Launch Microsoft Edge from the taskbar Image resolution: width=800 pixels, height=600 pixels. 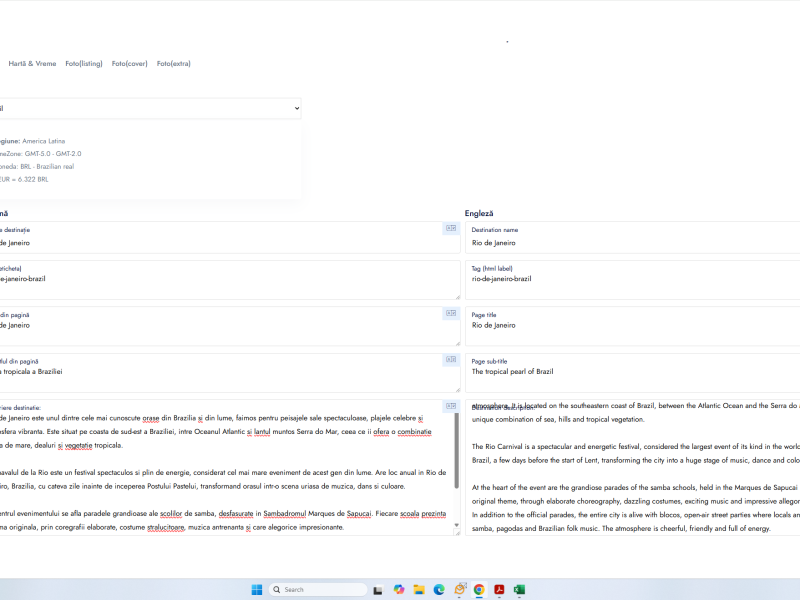(x=439, y=589)
